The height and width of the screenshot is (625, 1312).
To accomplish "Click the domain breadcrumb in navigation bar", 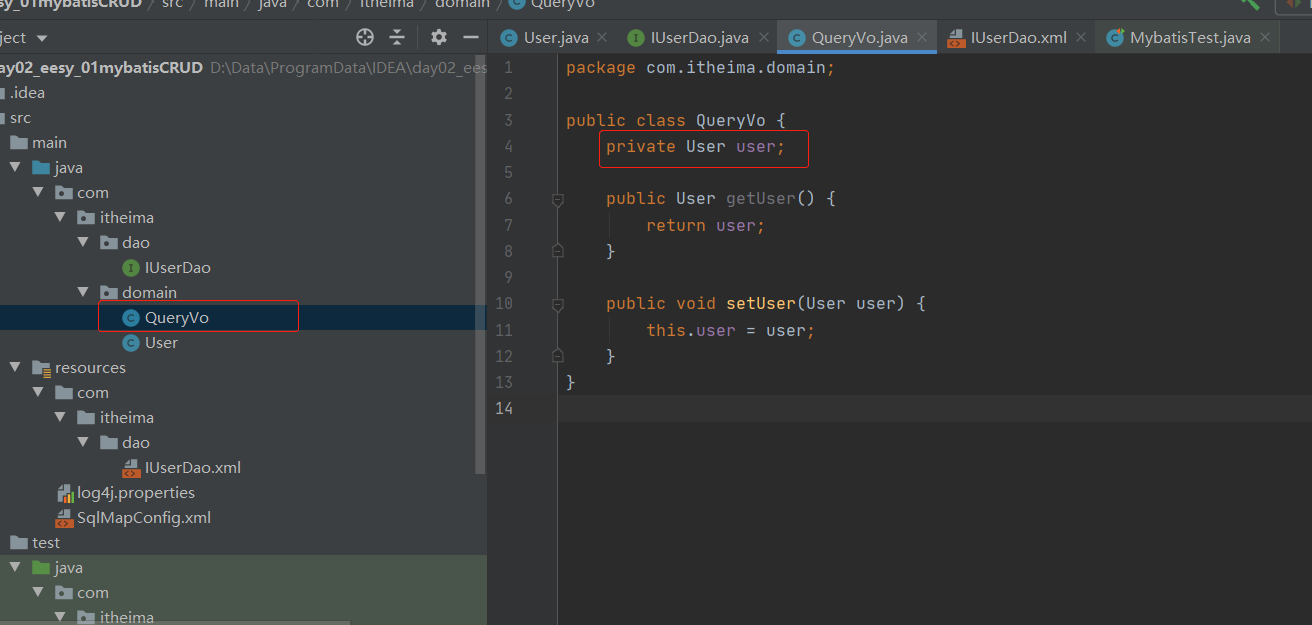I will tap(462, 4).
